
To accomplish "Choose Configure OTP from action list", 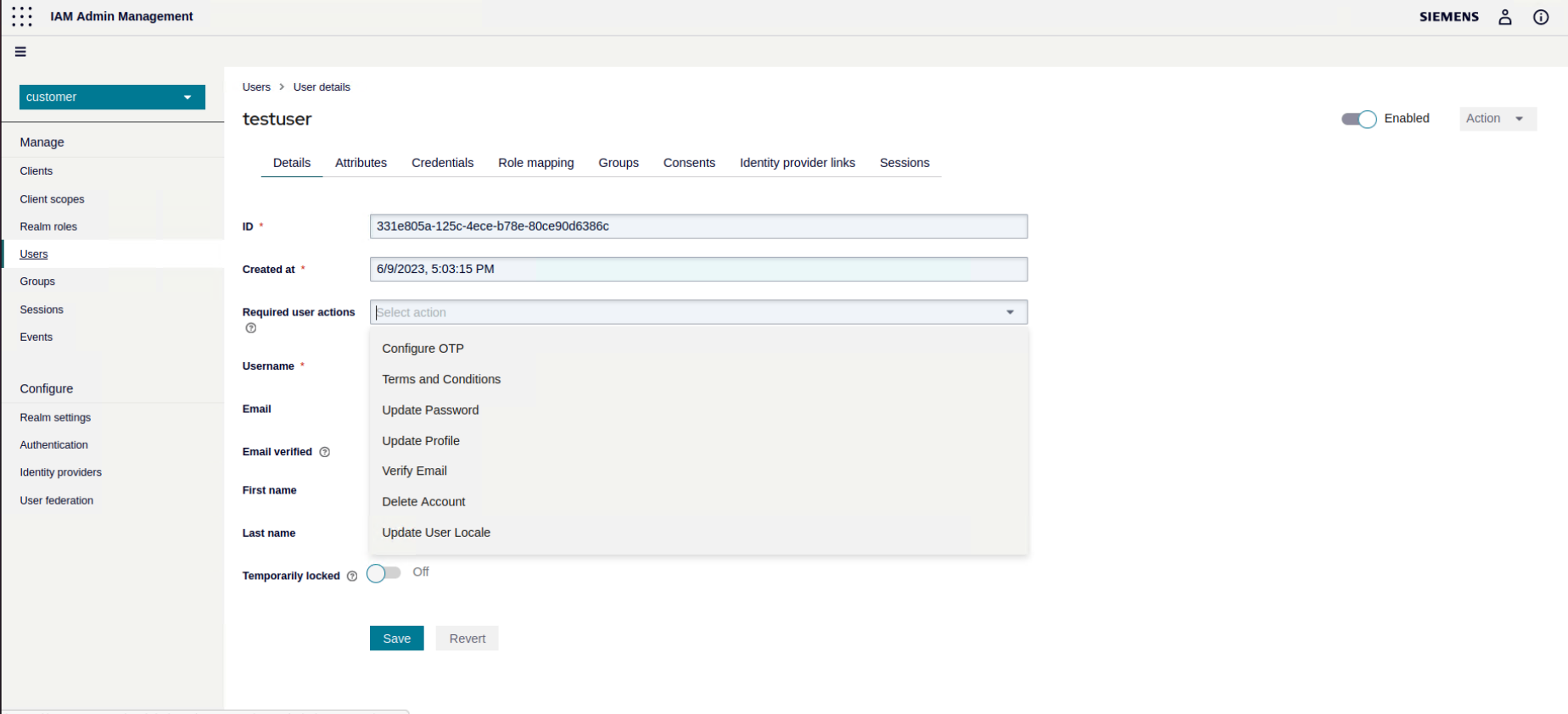I will click(x=423, y=349).
